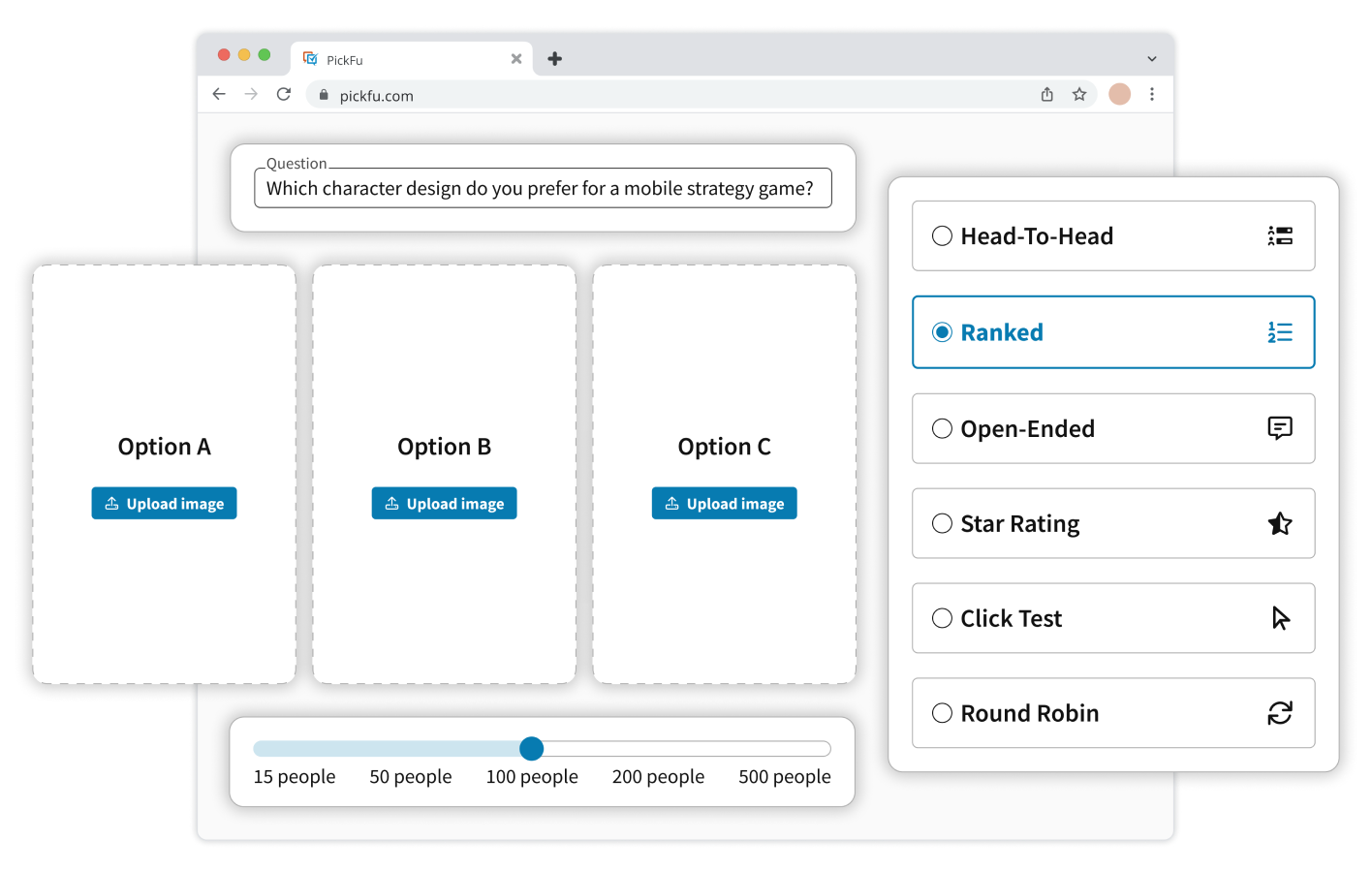This screenshot has height=872, width=1372.
Task: Click the audience size slider handle
Action: coord(531,748)
